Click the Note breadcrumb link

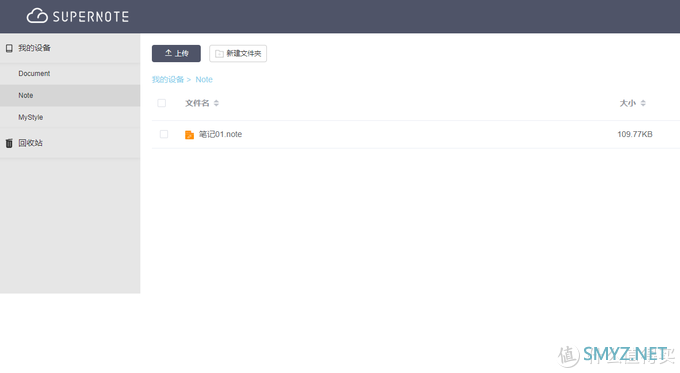point(204,79)
